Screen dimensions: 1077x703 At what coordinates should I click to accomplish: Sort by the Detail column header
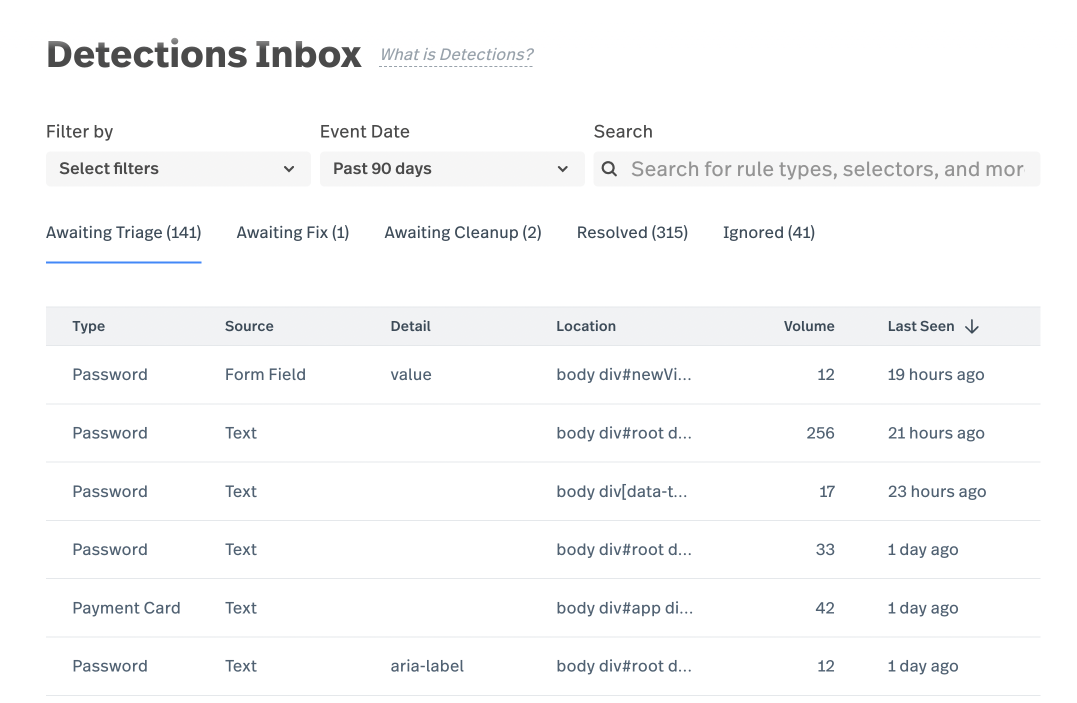pyautogui.click(x=411, y=326)
